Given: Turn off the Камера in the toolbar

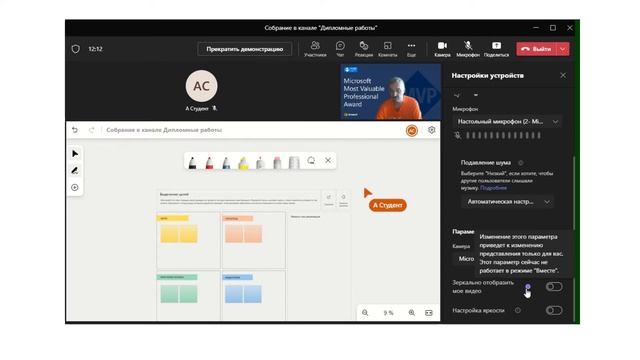Looking at the screenshot, I should [442, 49].
